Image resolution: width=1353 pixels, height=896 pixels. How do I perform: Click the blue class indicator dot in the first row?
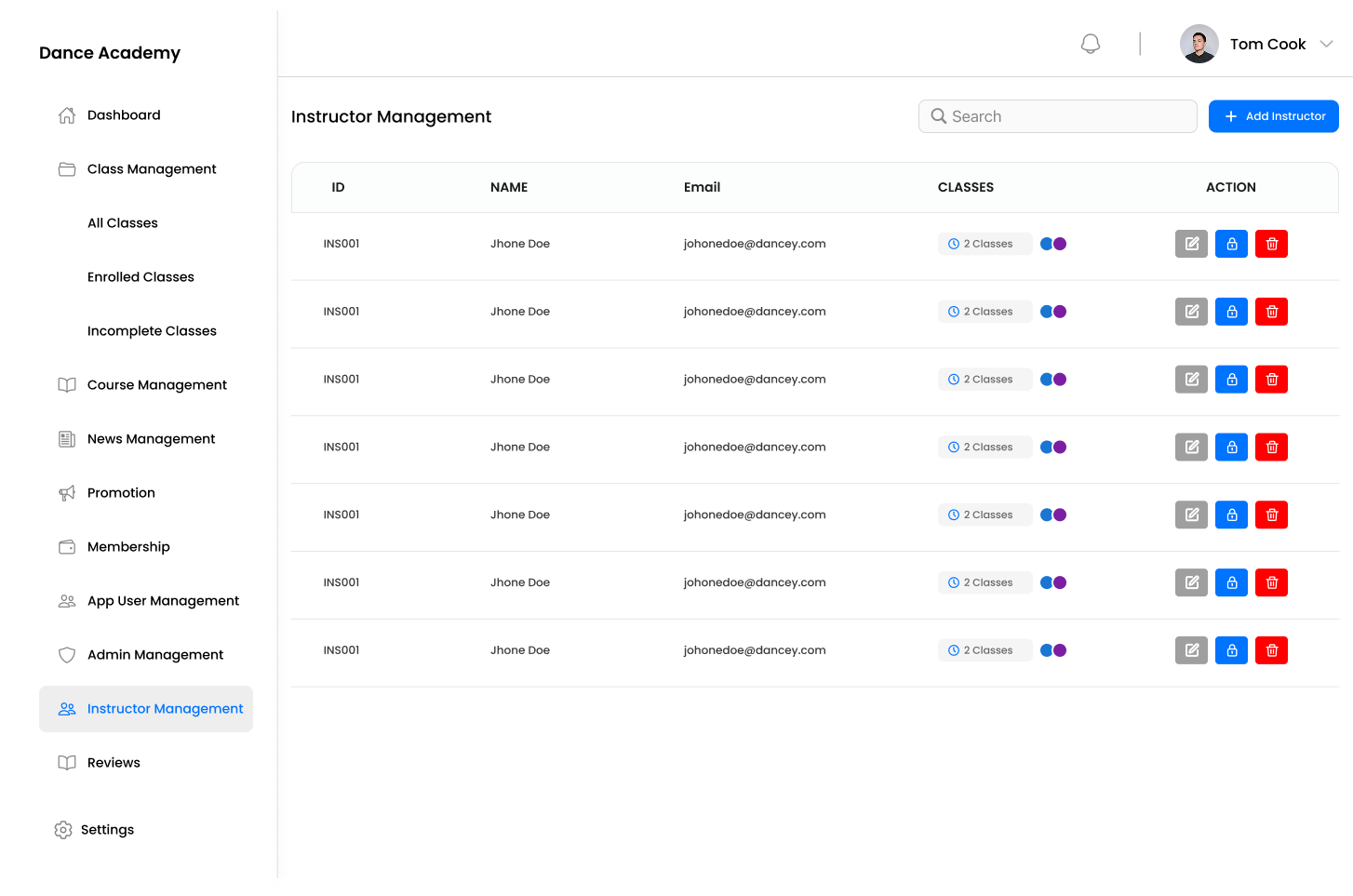pyautogui.click(x=1048, y=243)
